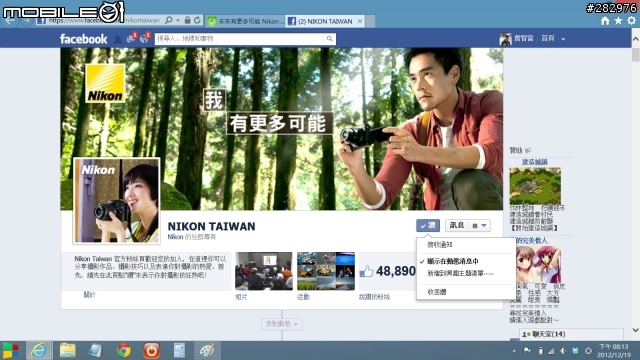Click the page scrollbar up arrow
The width and height of the screenshot is (640, 360).
[x=636, y=38]
